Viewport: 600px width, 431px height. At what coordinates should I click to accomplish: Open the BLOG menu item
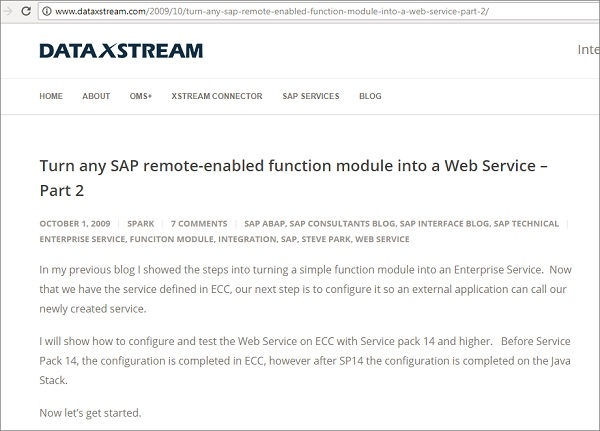(370, 96)
